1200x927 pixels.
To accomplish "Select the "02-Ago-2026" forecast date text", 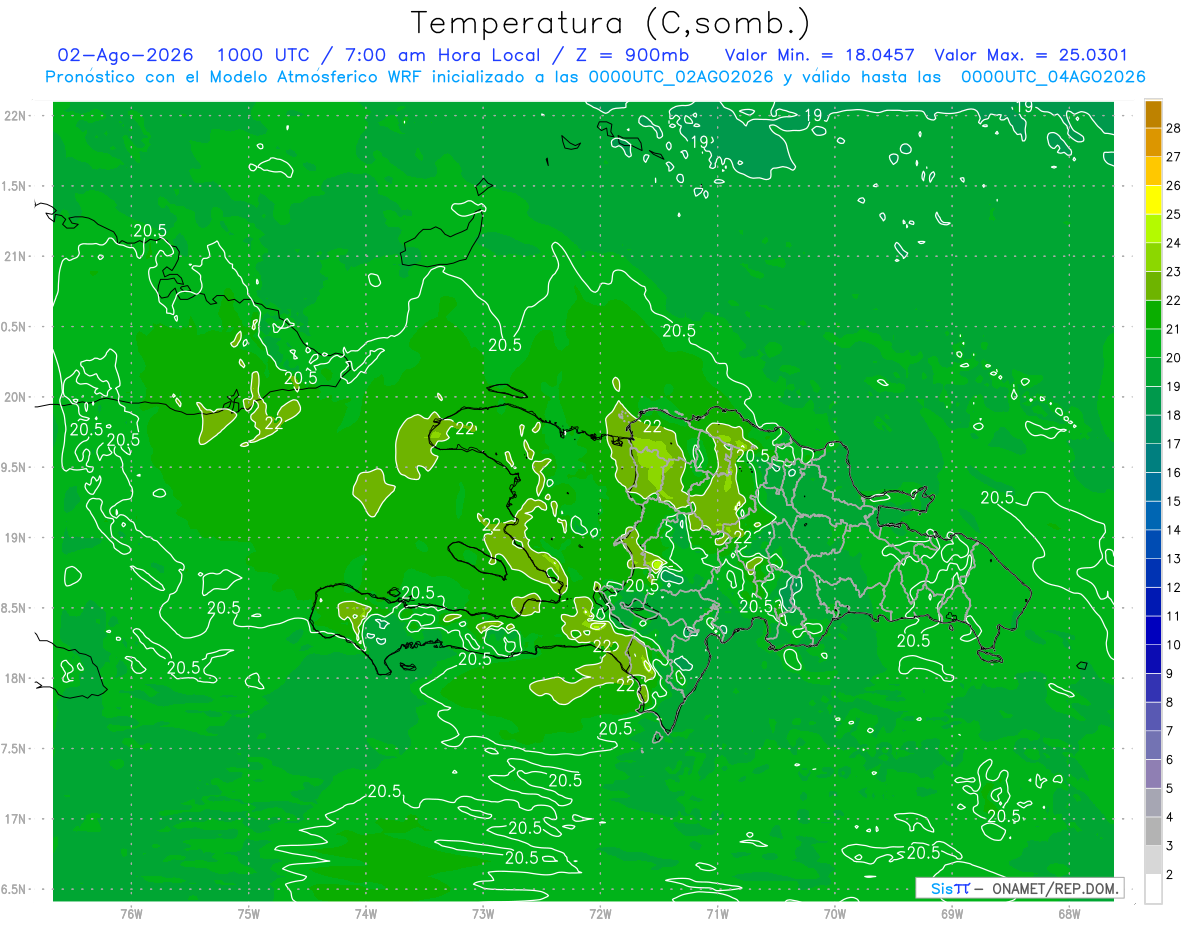I will [x=126, y=55].
